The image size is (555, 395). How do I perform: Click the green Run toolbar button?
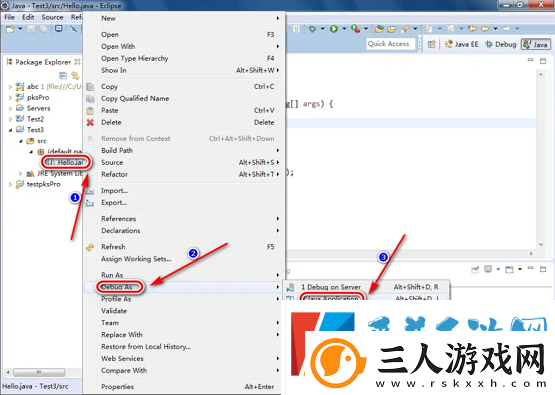tap(333, 29)
